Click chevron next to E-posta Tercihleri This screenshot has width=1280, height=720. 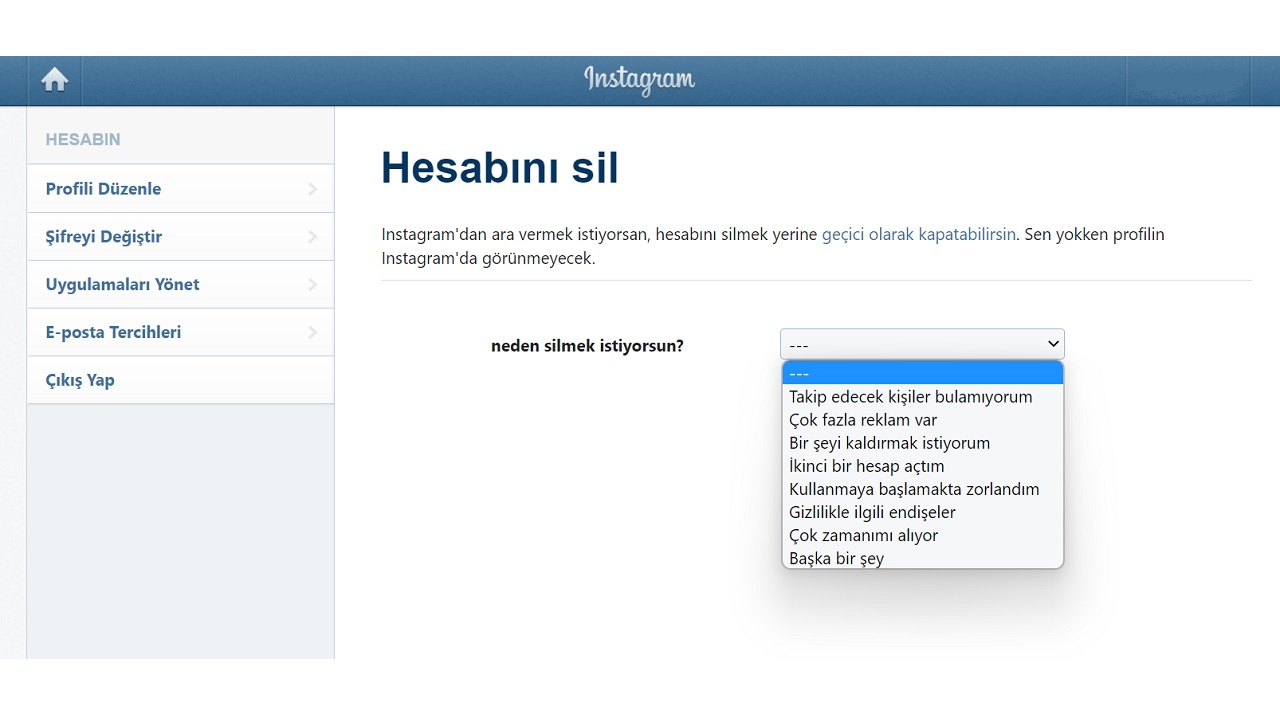(312, 333)
